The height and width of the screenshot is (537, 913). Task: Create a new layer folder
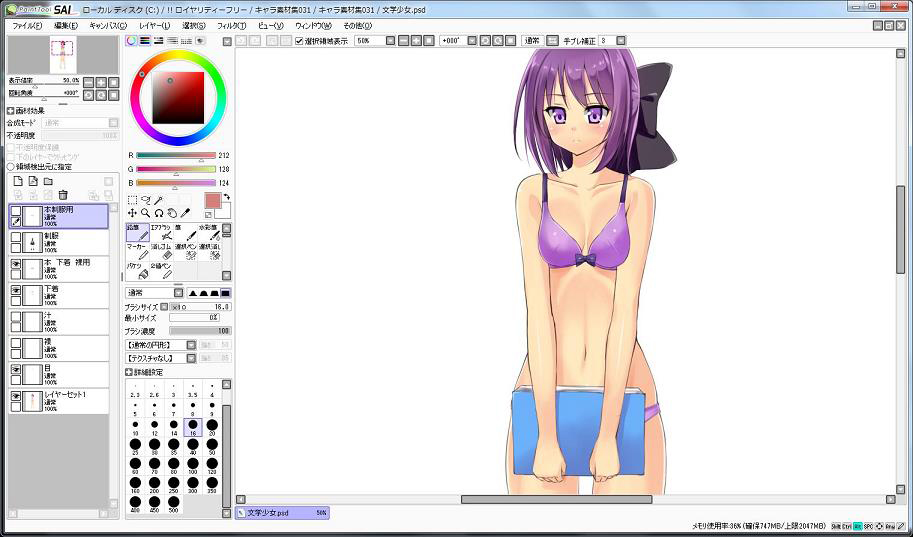click(47, 181)
